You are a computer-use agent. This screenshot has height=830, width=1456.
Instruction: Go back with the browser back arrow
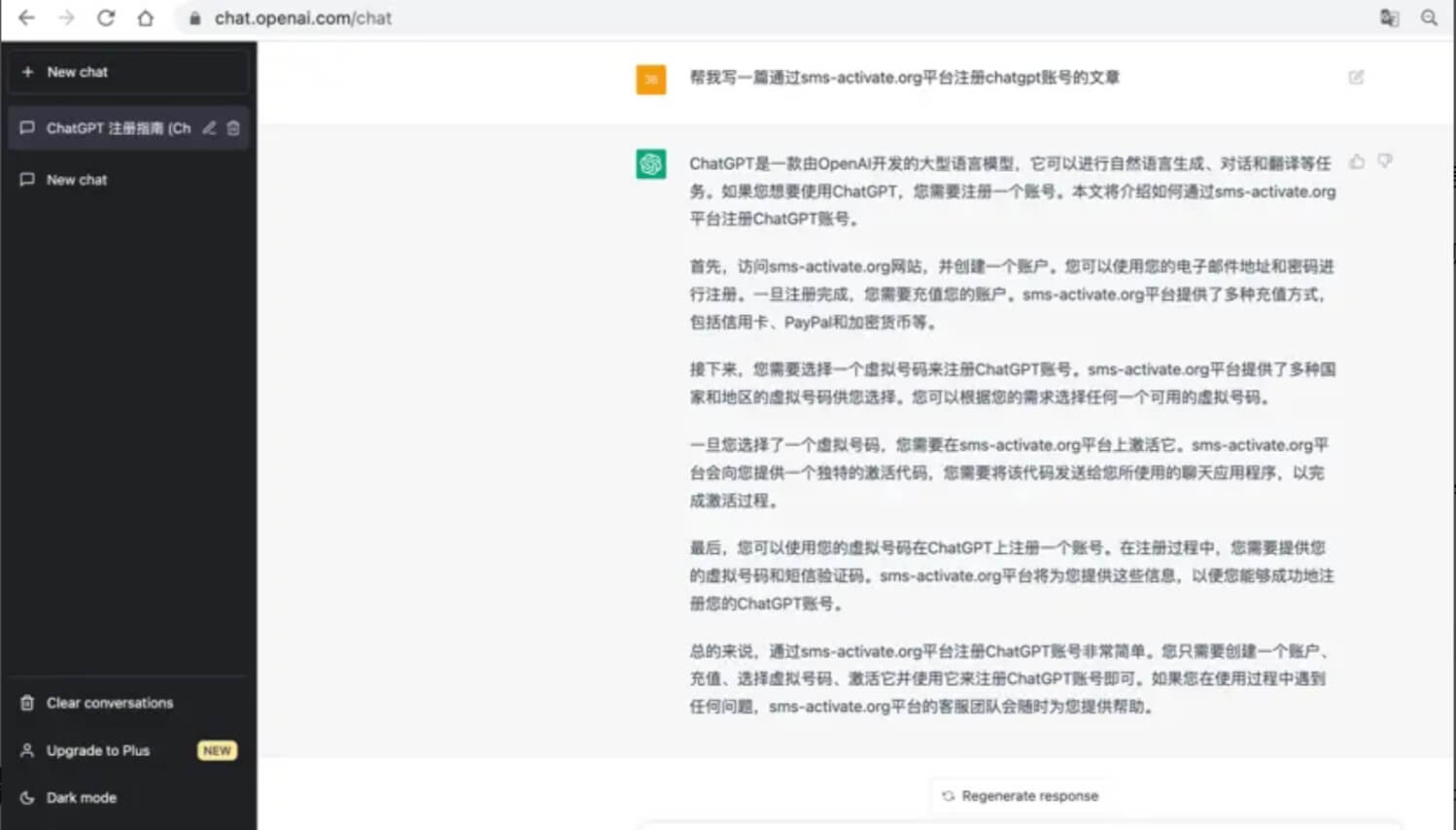point(26,17)
